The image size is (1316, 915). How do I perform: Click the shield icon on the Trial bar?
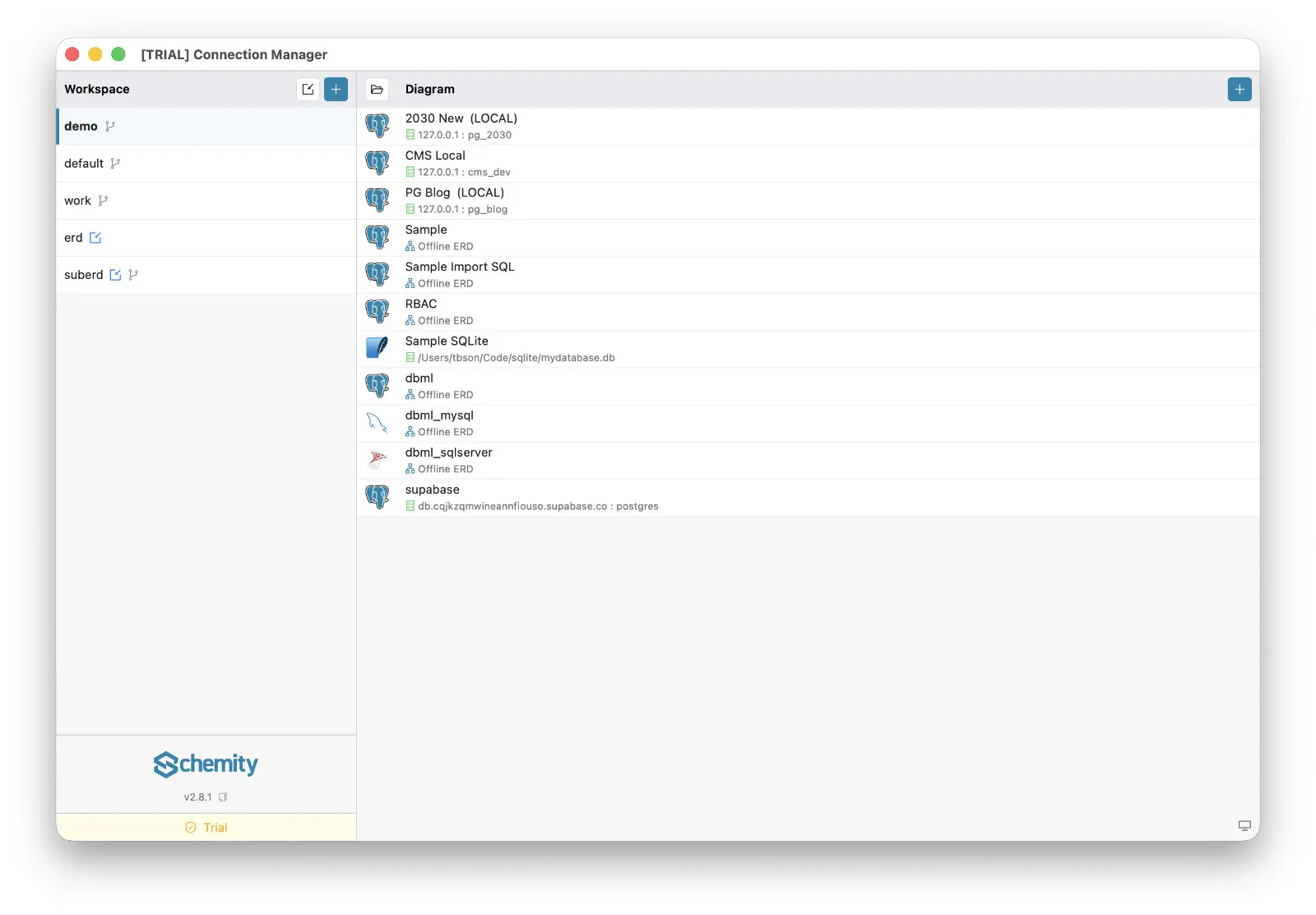coord(191,828)
